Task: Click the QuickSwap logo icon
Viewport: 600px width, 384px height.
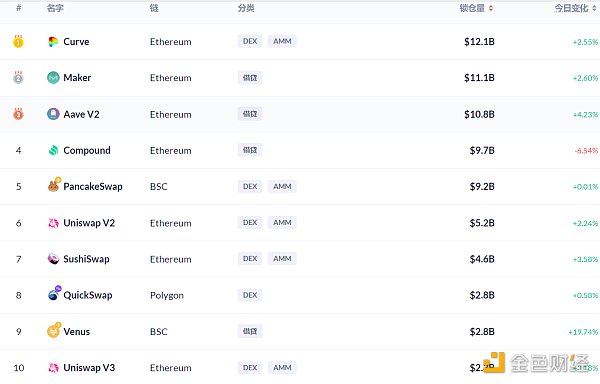Action: (x=54, y=293)
